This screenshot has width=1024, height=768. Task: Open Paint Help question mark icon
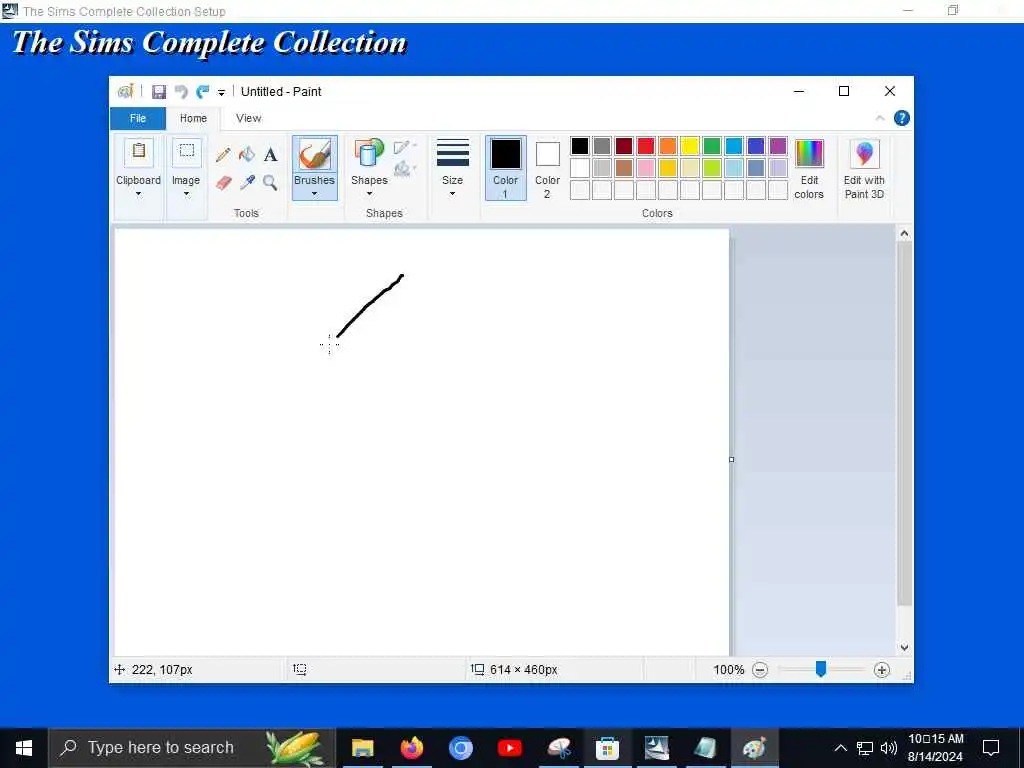click(x=902, y=118)
